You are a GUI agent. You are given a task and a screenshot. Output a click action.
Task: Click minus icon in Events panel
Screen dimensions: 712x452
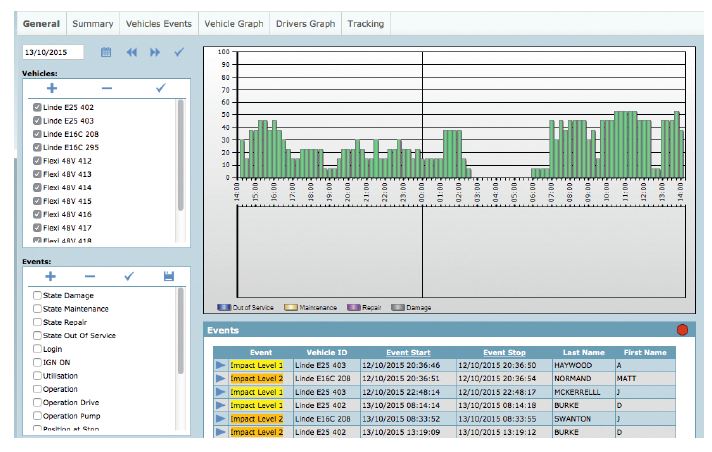tap(90, 276)
